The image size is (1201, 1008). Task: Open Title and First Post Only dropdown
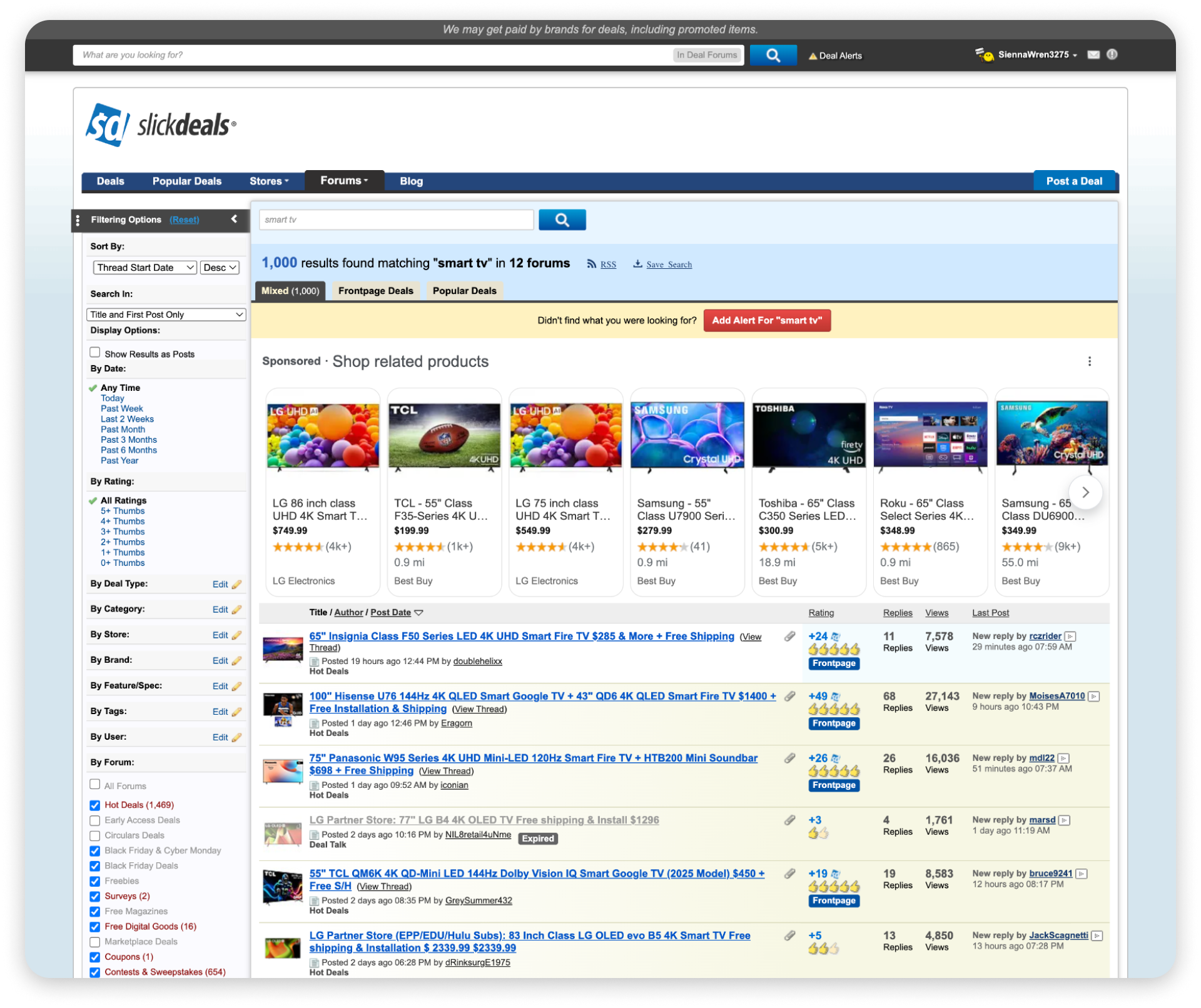click(x=166, y=315)
